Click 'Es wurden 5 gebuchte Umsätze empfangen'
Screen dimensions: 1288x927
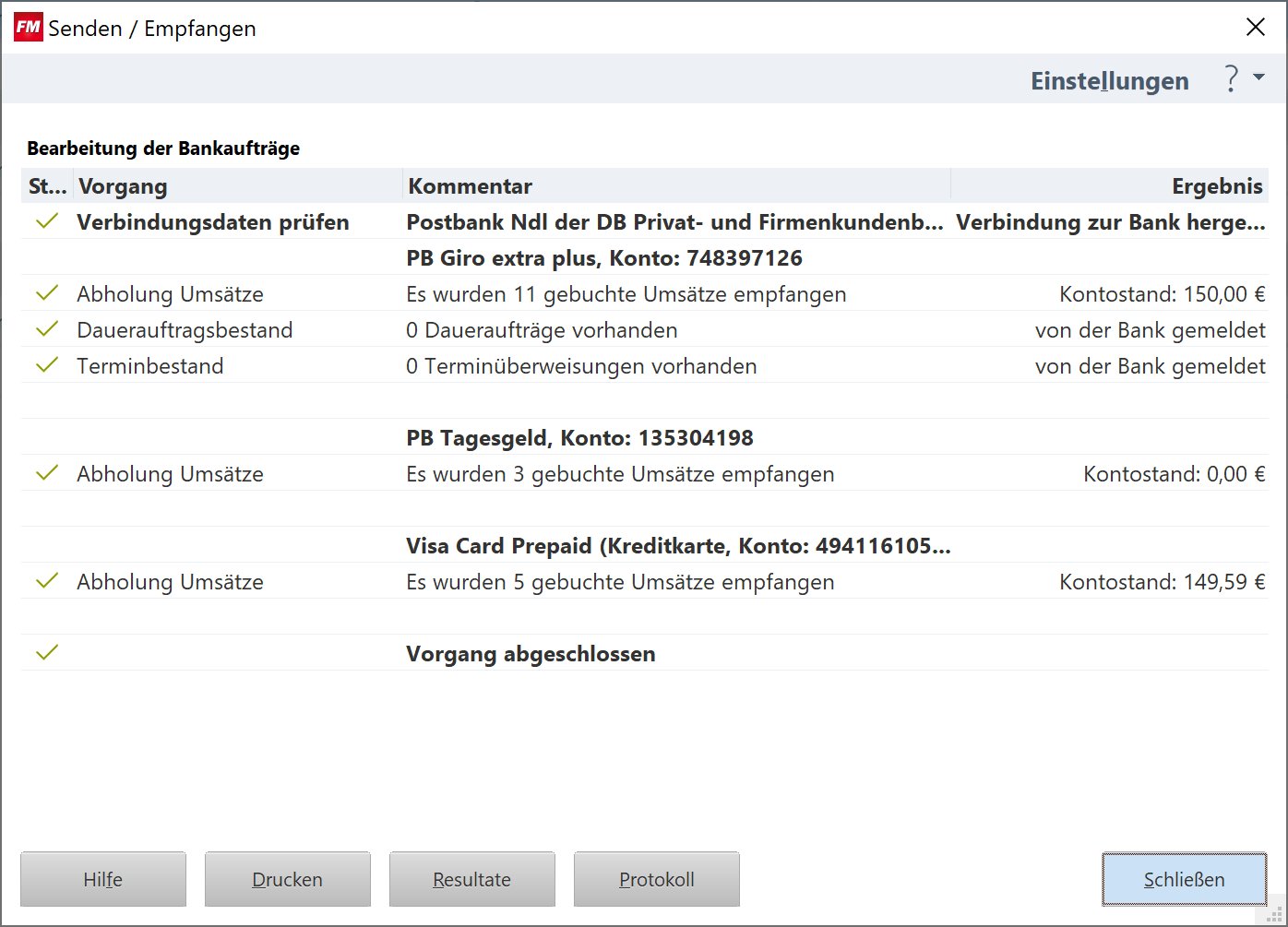coord(620,582)
